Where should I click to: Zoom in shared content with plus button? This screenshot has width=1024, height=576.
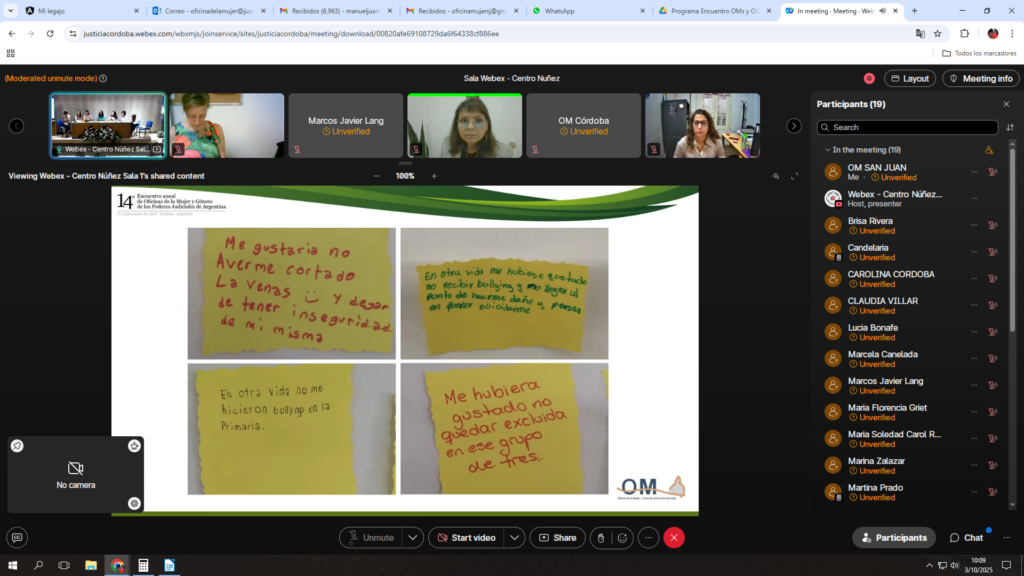[x=434, y=176]
